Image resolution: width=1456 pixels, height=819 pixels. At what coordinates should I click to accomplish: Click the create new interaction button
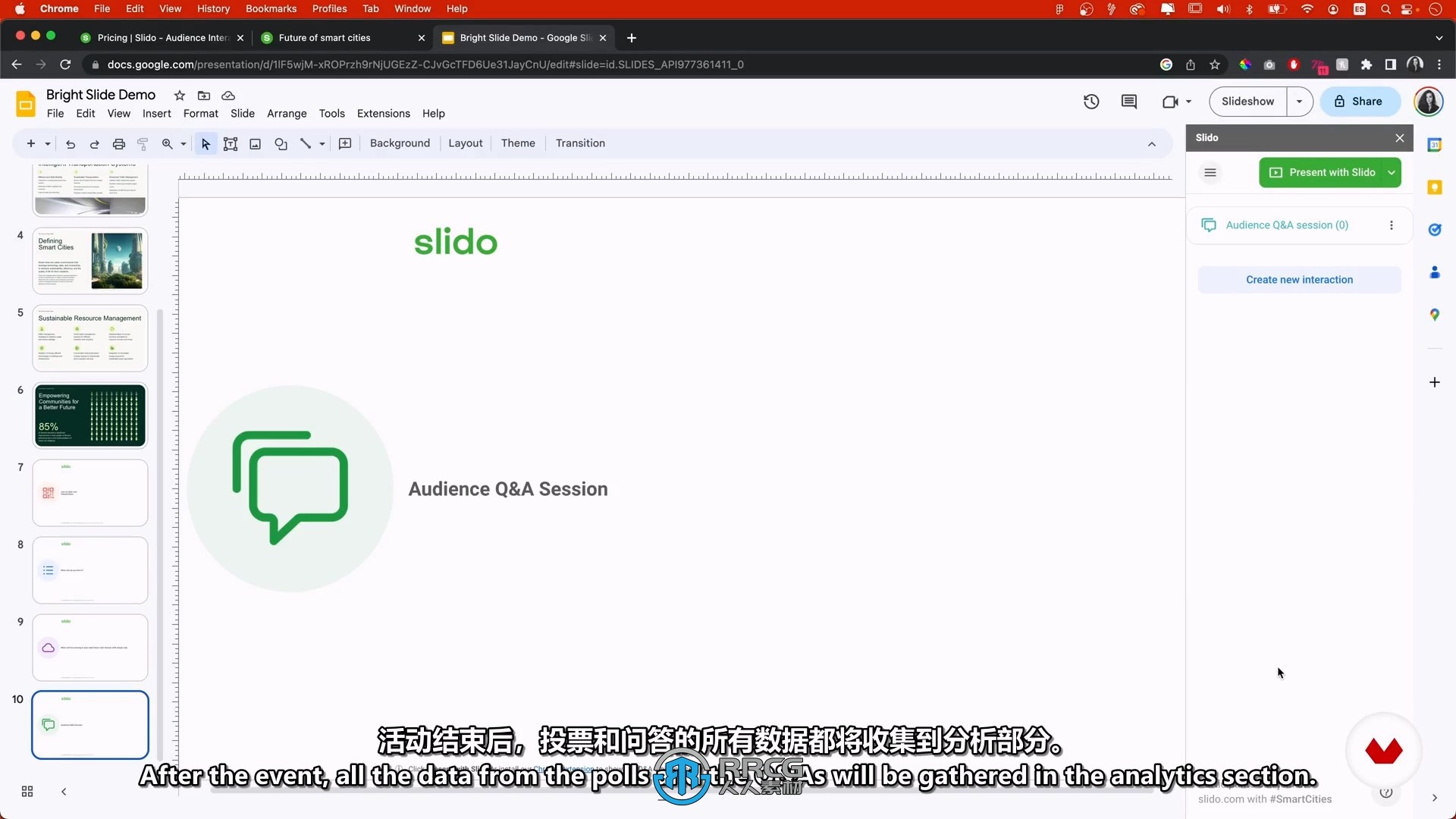tap(1299, 279)
